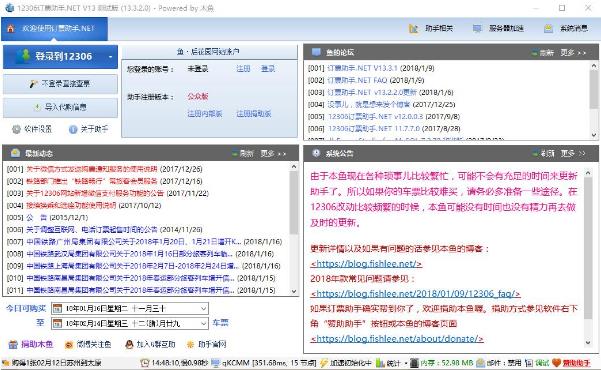Screen dimensions: 601x370
Task: Click 更多 in the 鱼的论坛 panel
Action: [573, 53]
